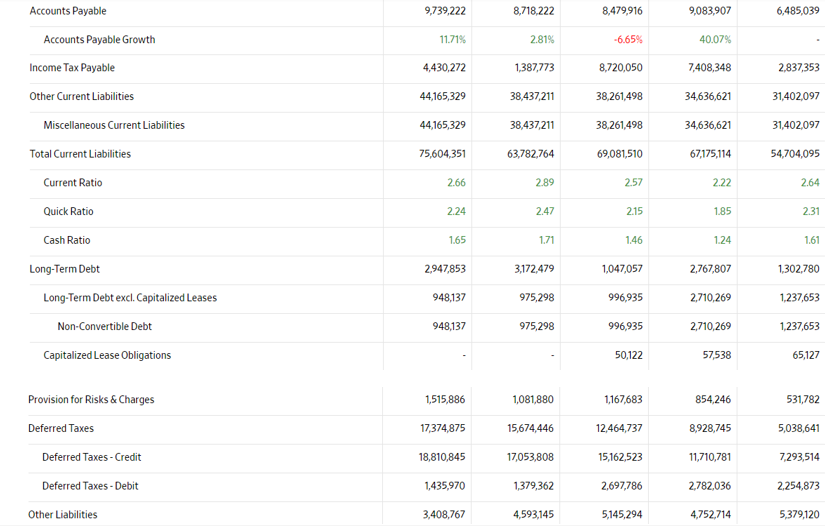Viewport: 825px width, 526px height.
Task: Click the Non-Convertible Debt label
Action: (x=105, y=327)
